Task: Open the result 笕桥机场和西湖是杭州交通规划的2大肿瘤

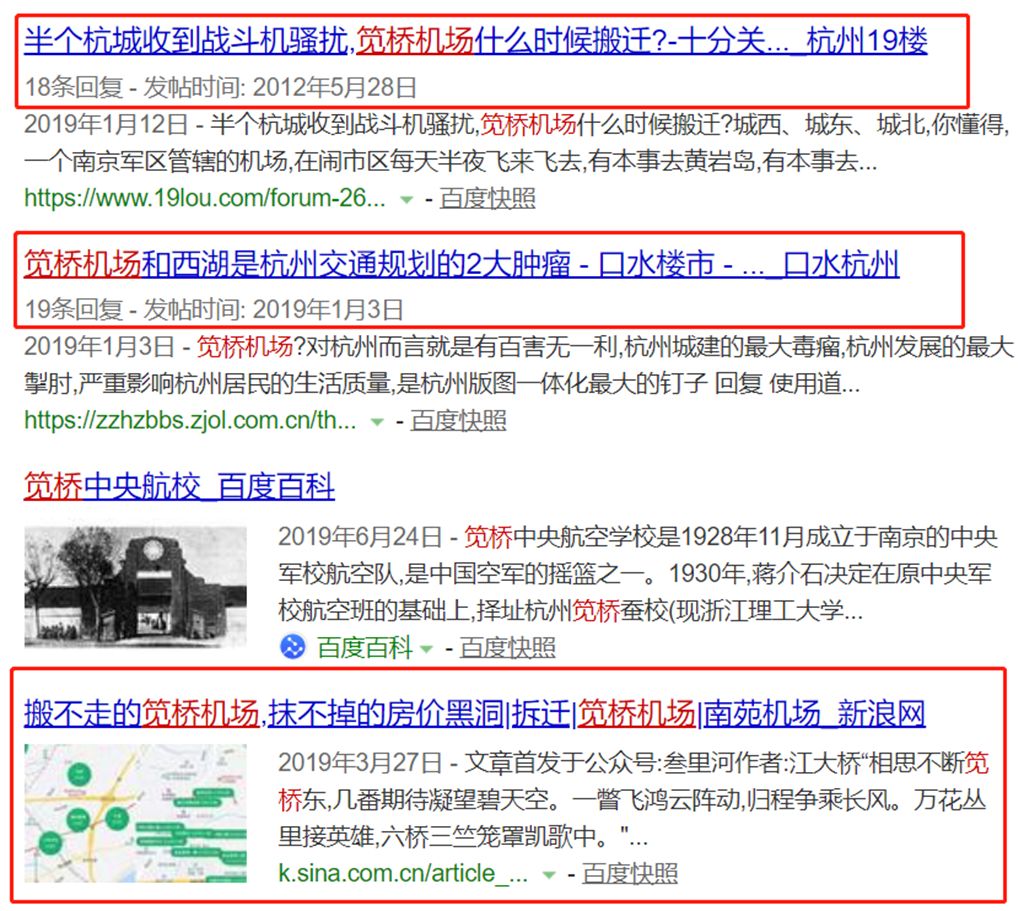Action: pyautogui.click(x=461, y=264)
